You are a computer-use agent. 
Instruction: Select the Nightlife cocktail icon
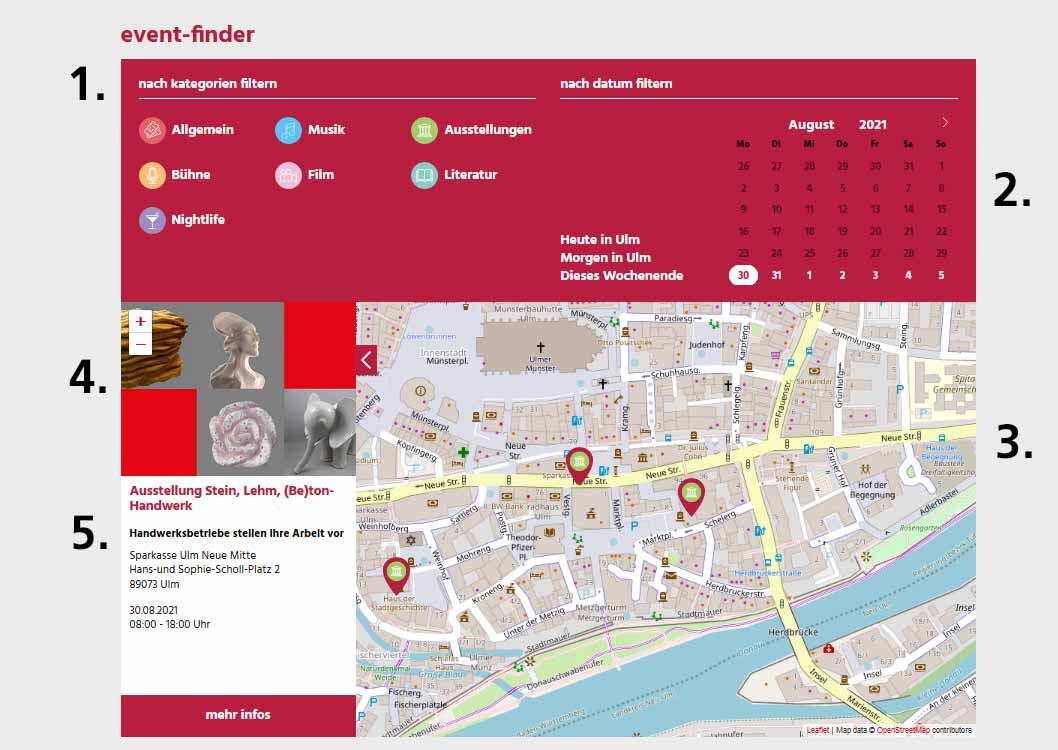click(x=152, y=220)
